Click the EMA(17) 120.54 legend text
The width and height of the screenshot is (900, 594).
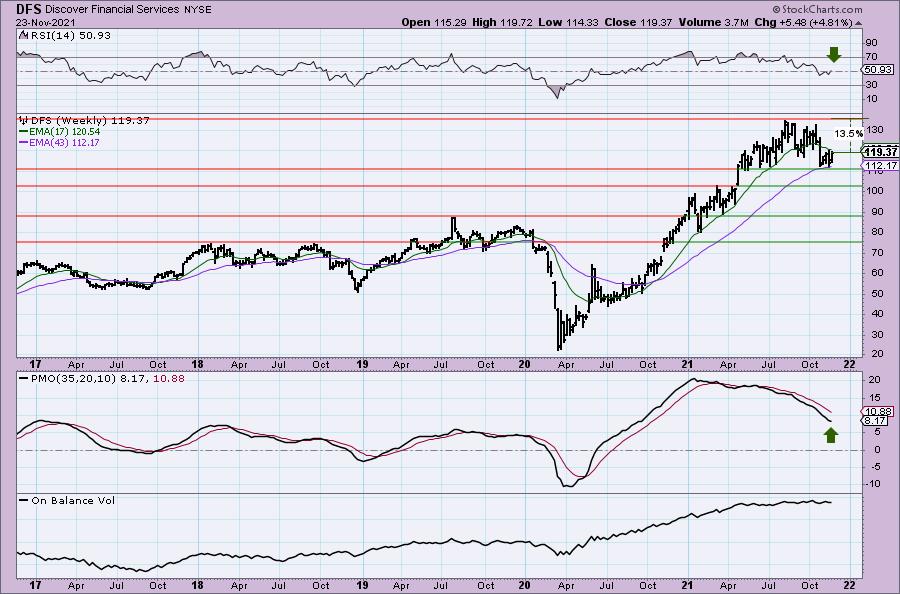64,131
